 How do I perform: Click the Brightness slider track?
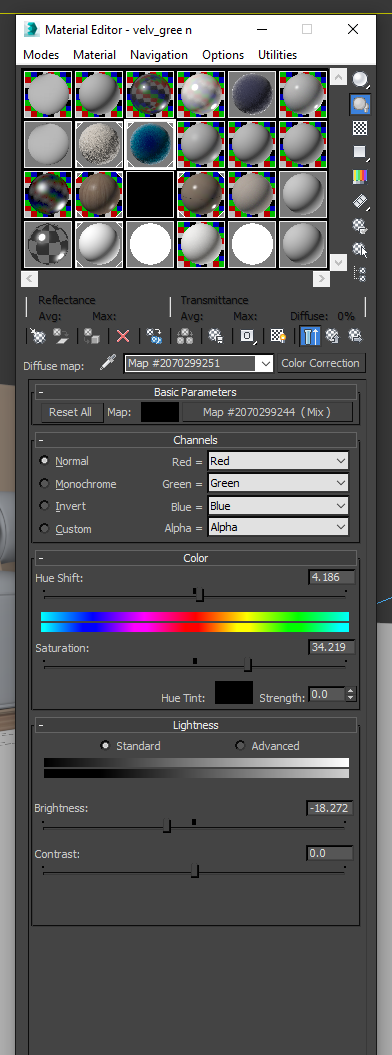tap(195, 826)
